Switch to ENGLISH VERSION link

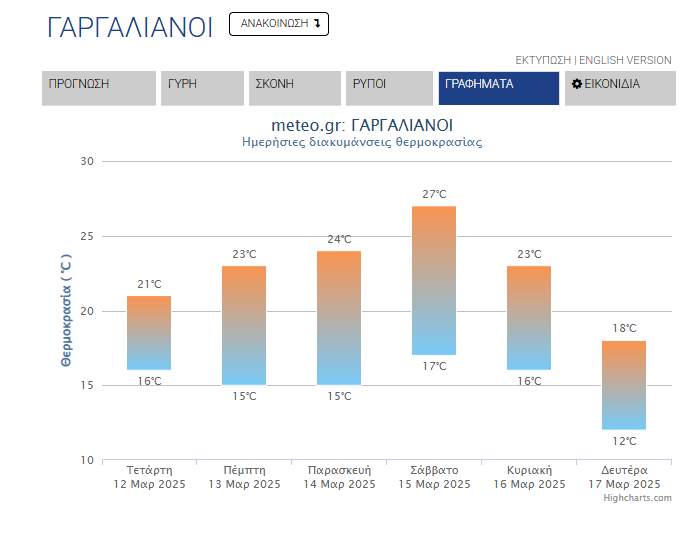[625, 60]
